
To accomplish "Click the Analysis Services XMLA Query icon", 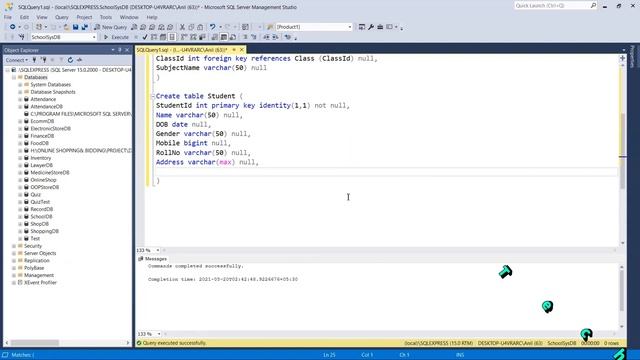I will click(161, 27).
